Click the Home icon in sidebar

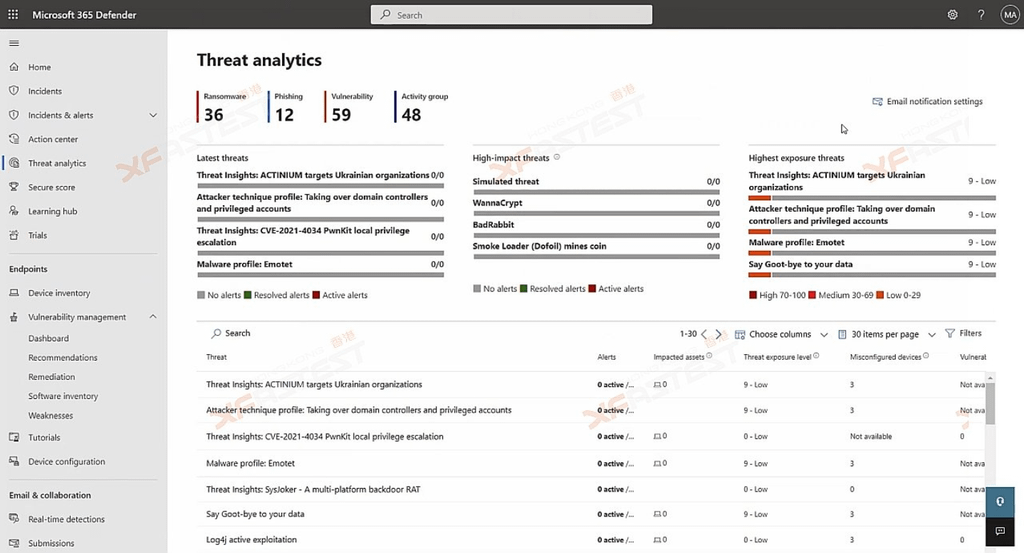click(x=14, y=67)
